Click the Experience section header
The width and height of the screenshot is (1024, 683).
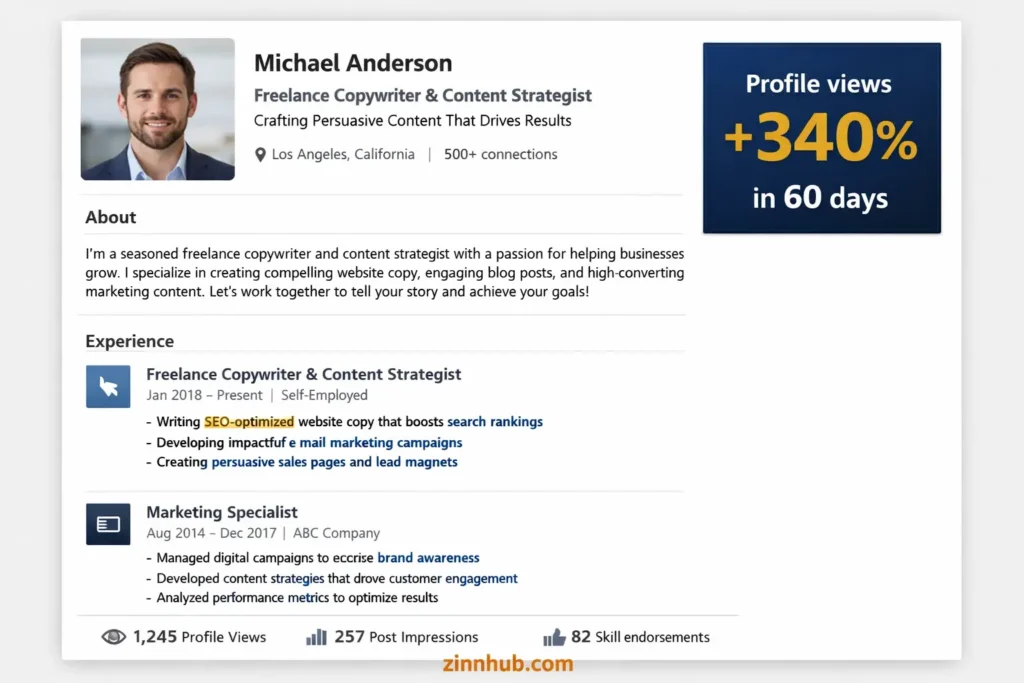(x=129, y=341)
